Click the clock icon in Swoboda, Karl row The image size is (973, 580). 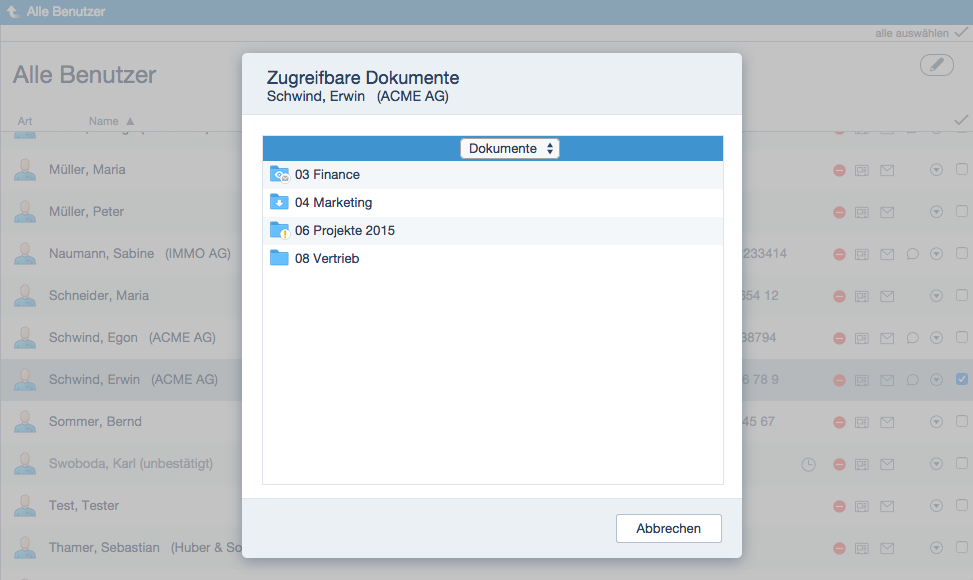808,464
